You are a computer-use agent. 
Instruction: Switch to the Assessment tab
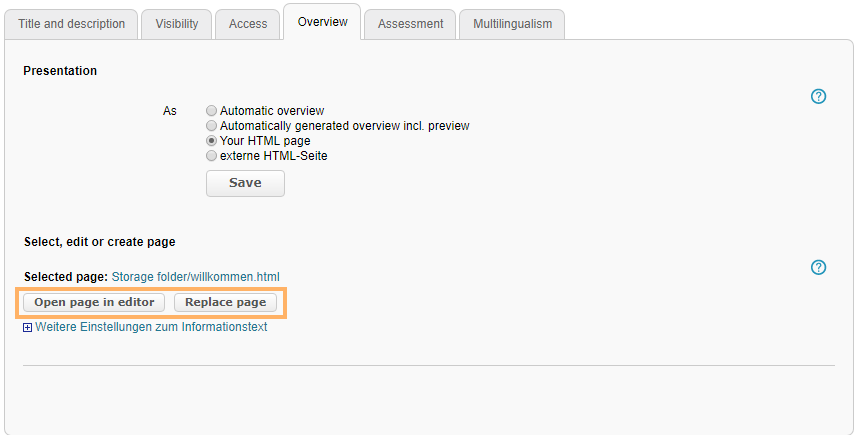point(410,24)
